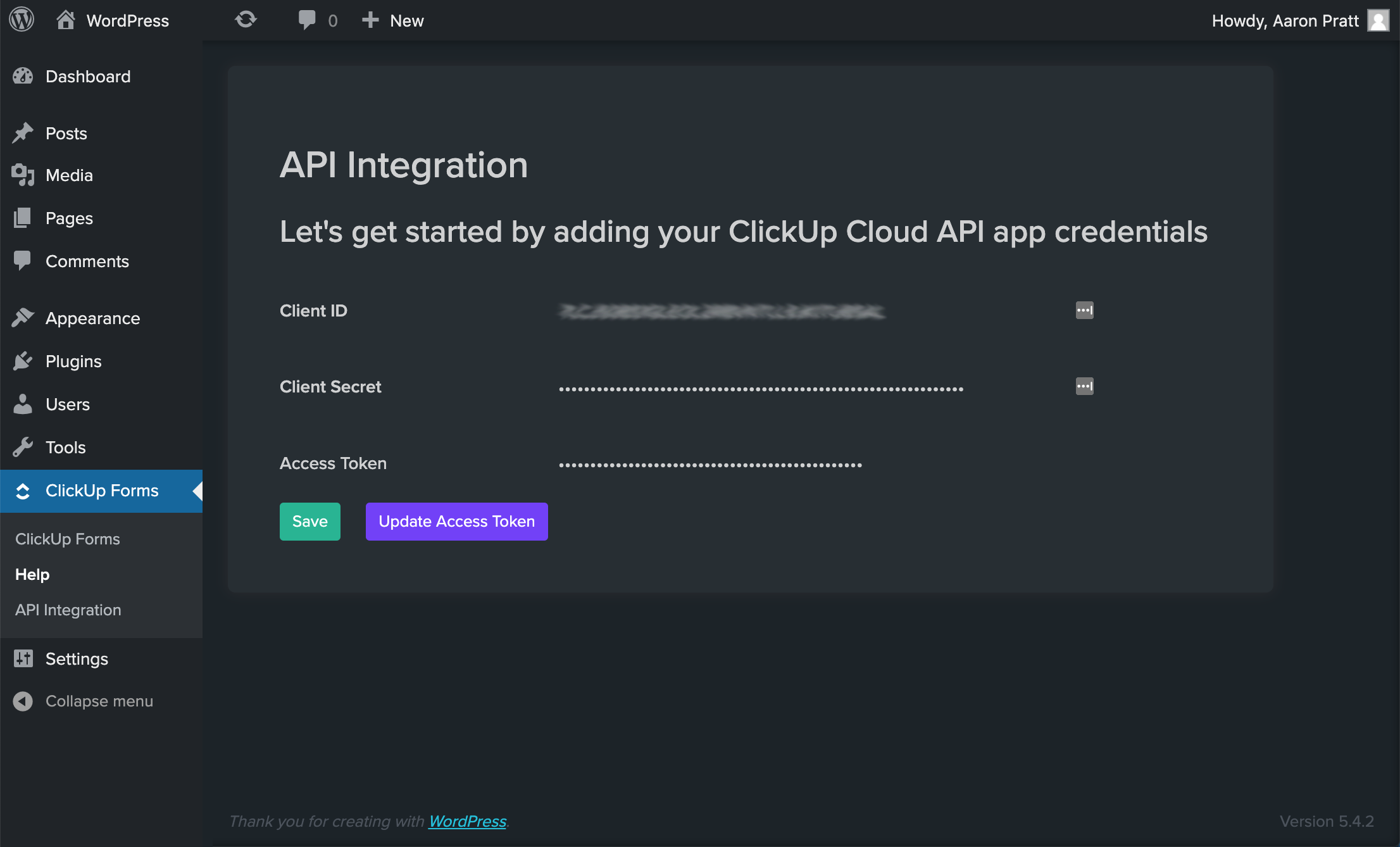
Task: Click the Client ID label
Action: (x=313, y=310)
